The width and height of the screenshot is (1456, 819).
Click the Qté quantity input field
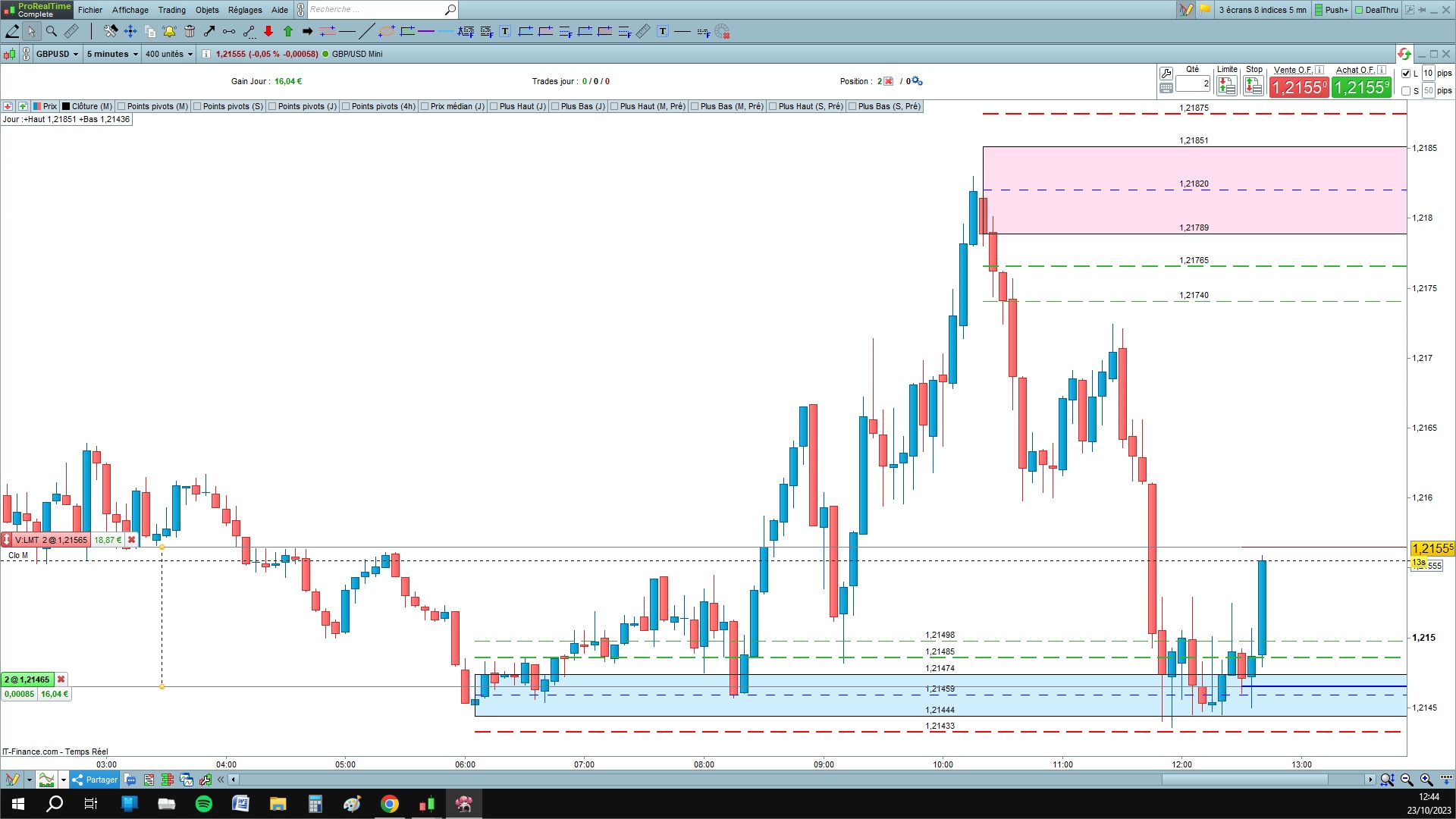pos(1193,84)
